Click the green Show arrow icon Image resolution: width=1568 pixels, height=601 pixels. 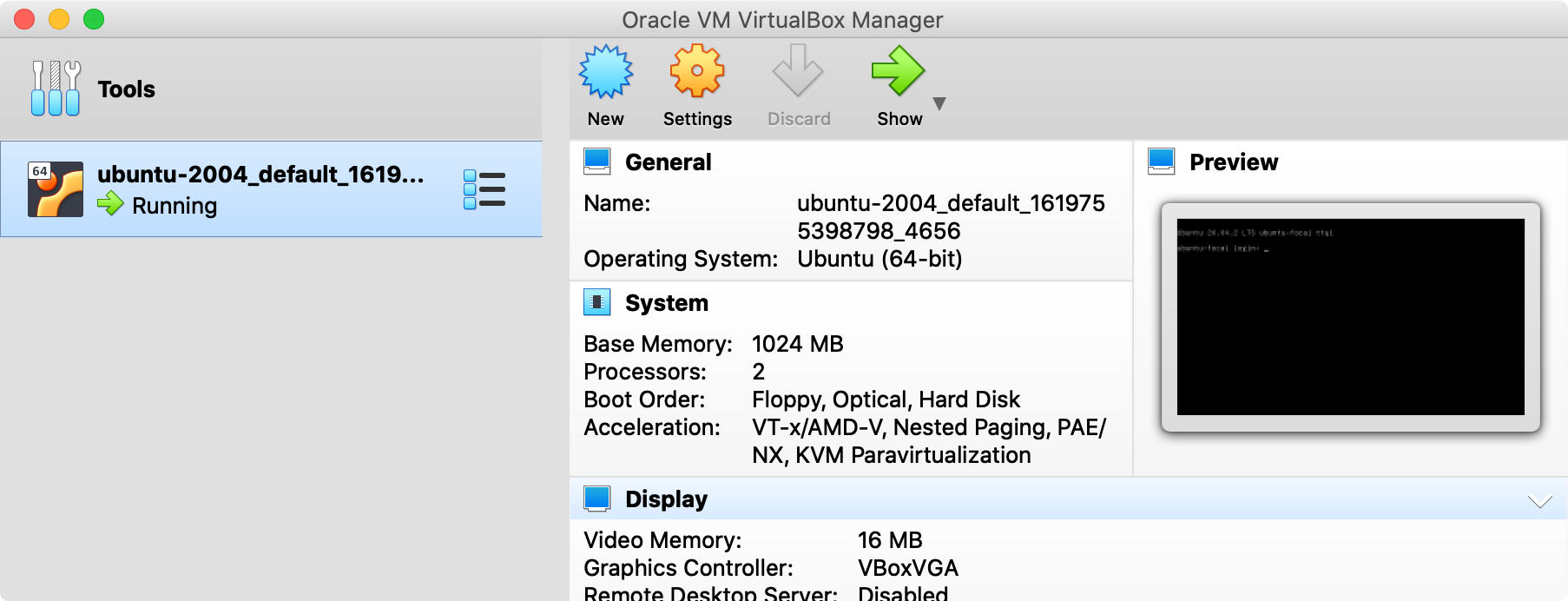pos(898,72)
